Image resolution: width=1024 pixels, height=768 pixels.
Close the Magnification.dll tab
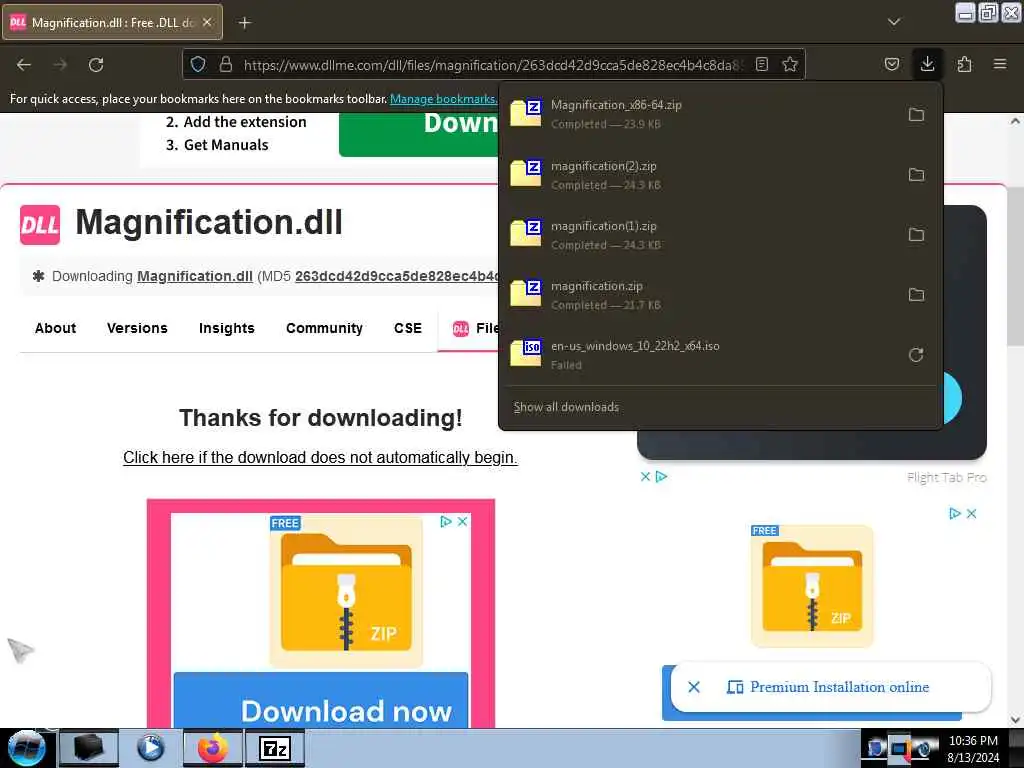click(207, 22)
